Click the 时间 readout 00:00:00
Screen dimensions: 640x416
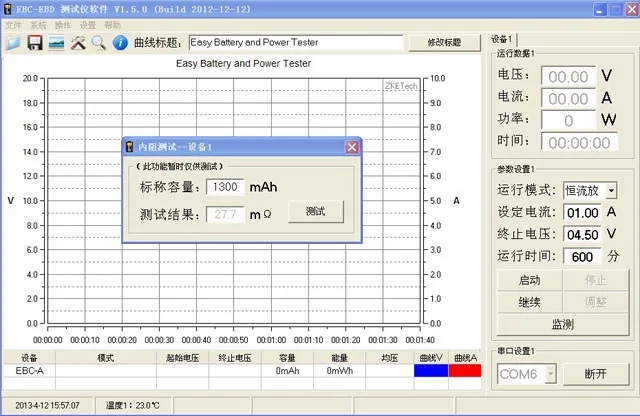coord(579,142)
